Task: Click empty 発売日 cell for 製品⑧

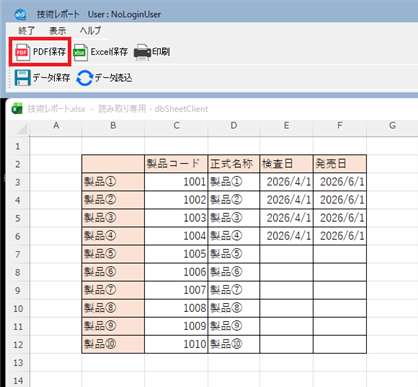Action: click(340, 308)
